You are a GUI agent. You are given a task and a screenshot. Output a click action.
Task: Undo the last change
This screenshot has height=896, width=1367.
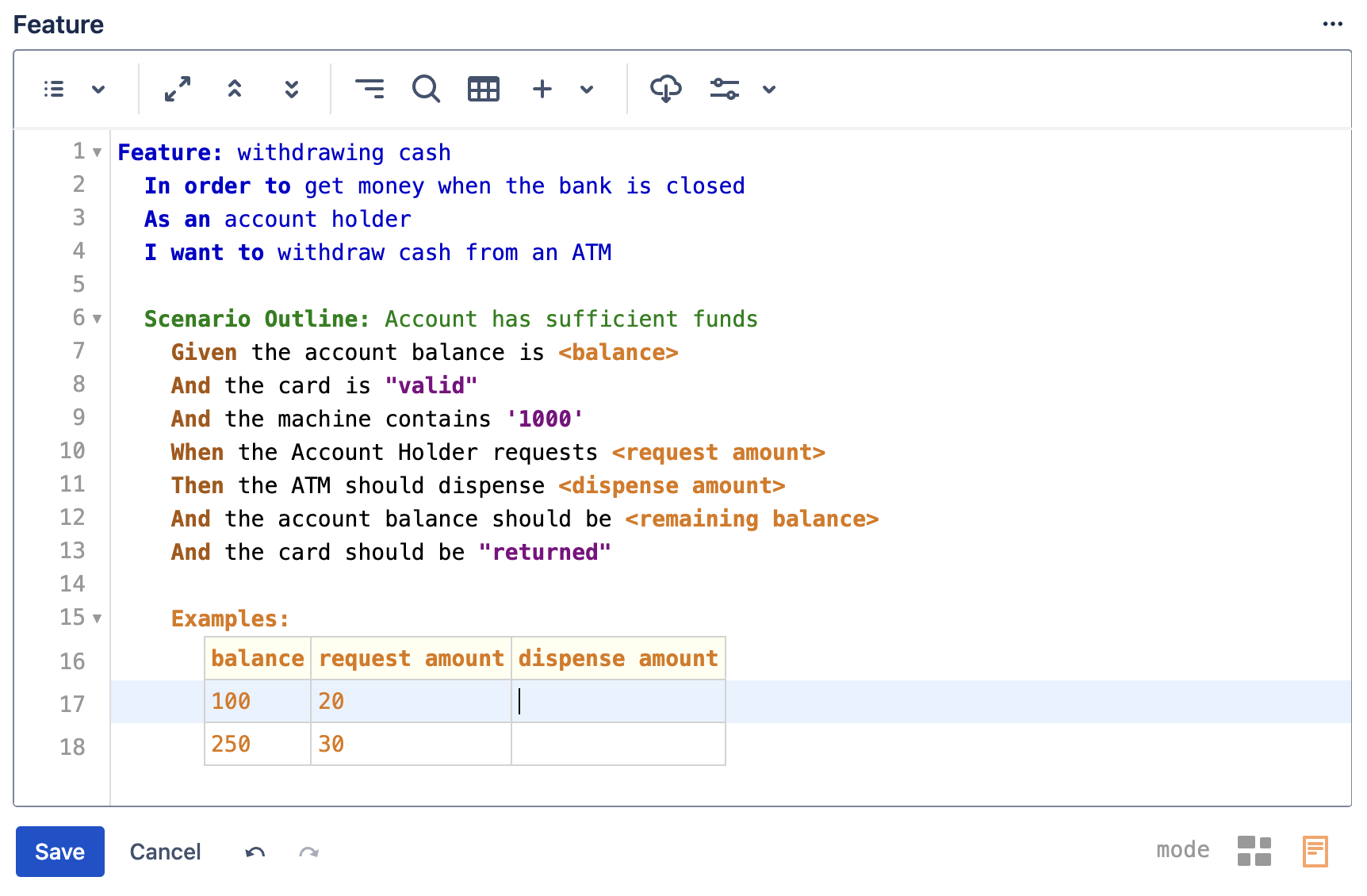255,852
